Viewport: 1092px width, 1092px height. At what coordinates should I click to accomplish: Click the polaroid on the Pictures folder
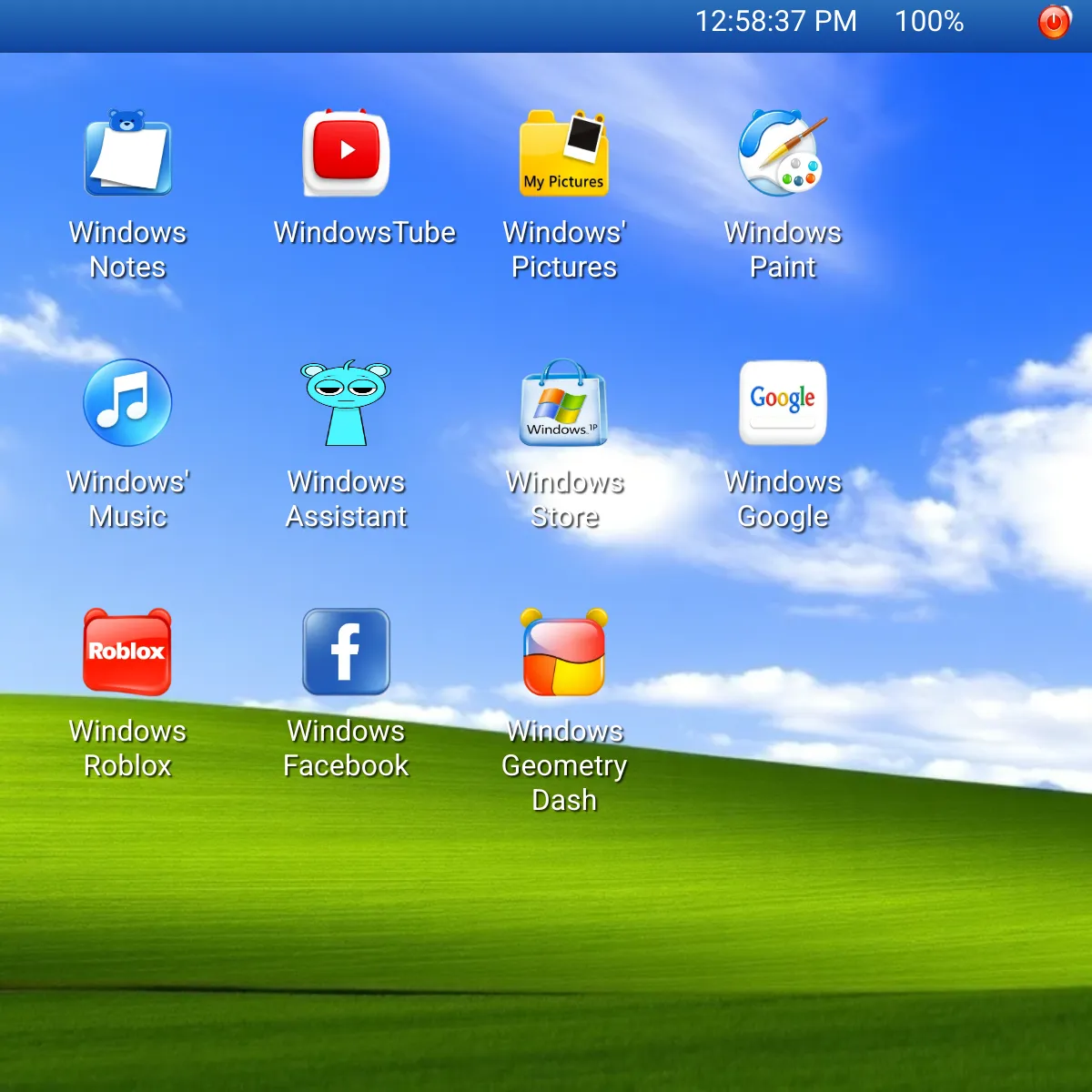[582, 135]
